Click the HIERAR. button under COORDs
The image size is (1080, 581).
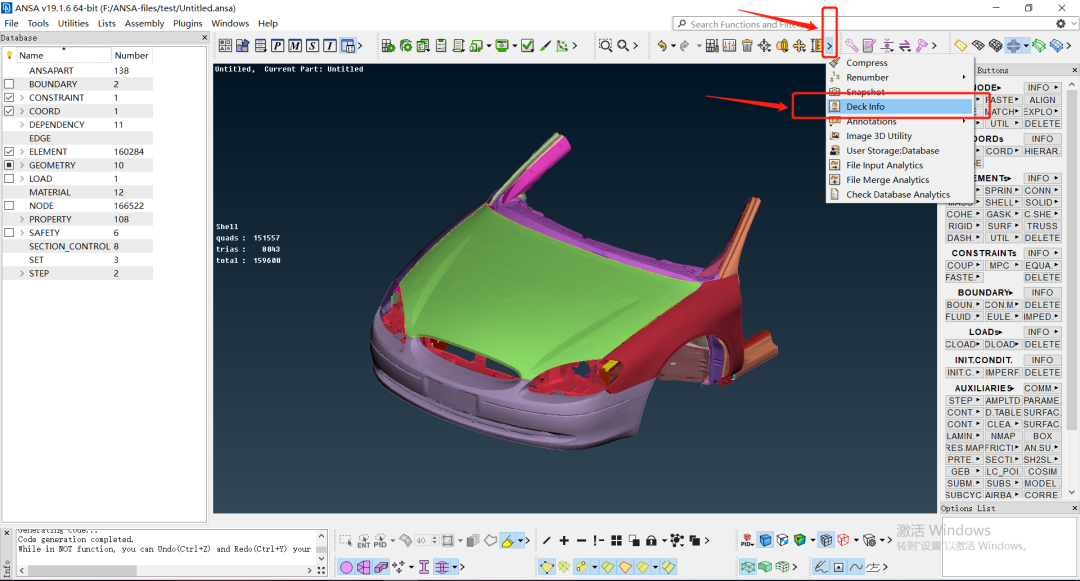(1041, 151)
